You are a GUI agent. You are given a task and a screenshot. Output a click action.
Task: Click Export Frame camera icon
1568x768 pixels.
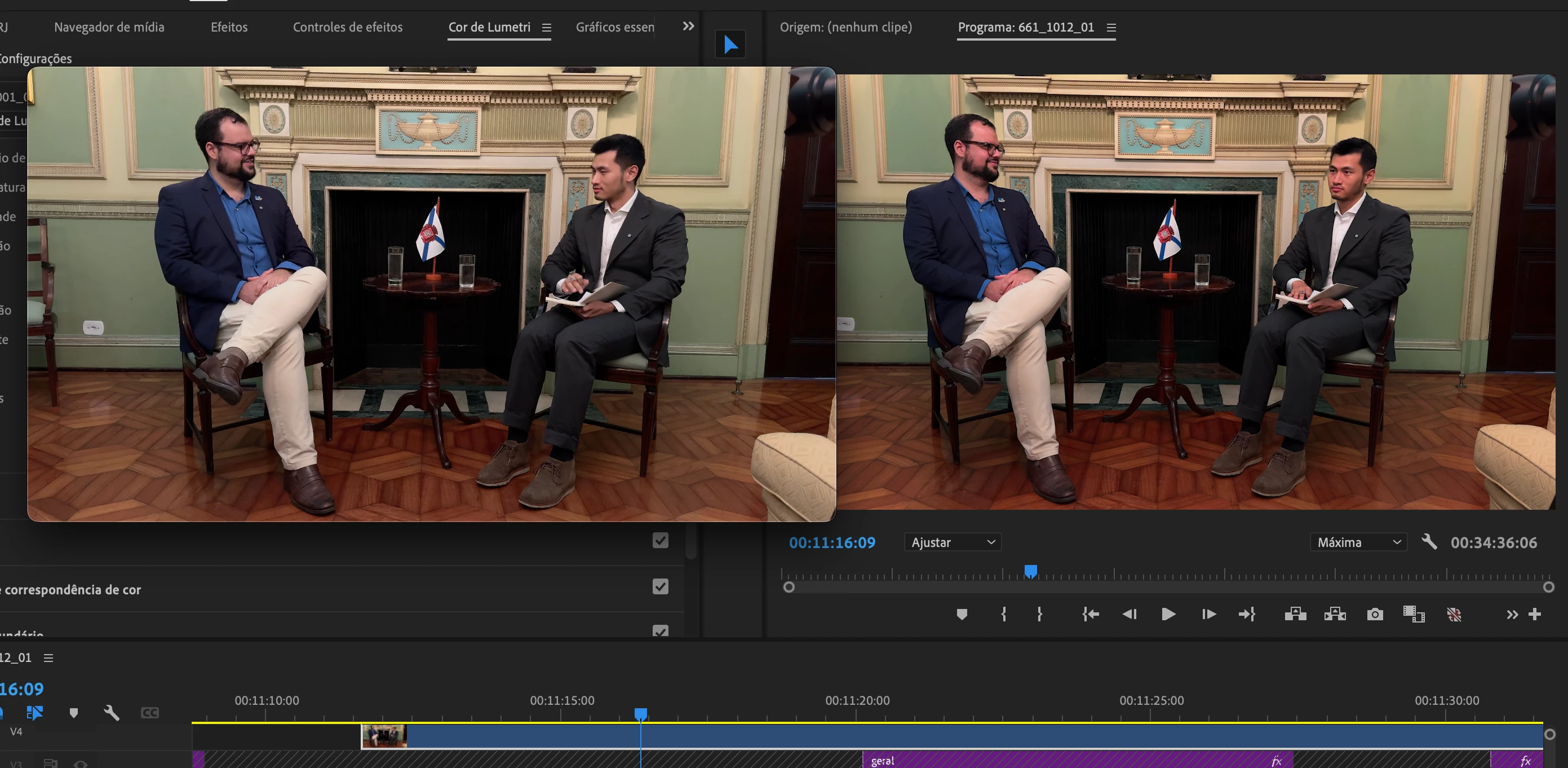1375,615
